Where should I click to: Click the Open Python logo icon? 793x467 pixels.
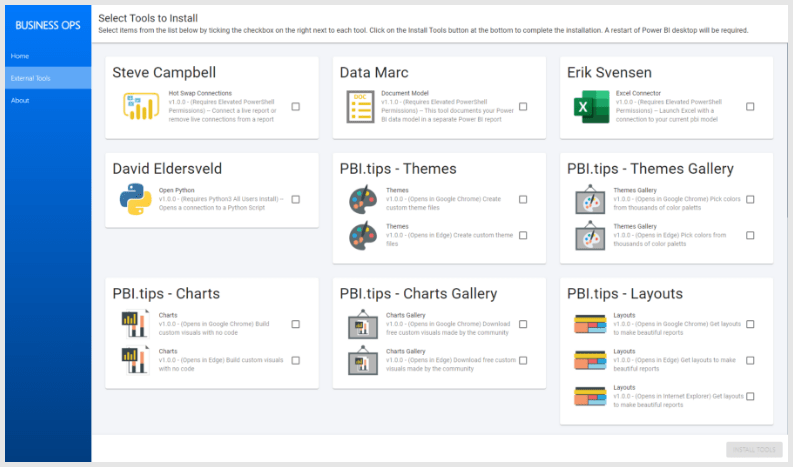coord(135,200)
